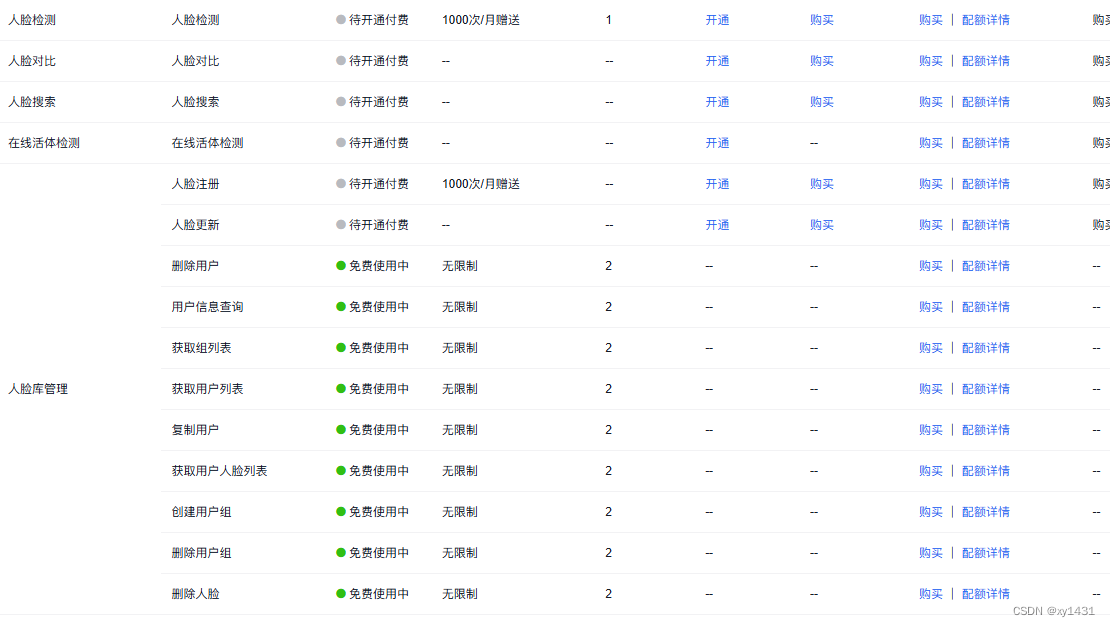Select the 人脸检测 entry in the left column
Screen dimensions: 1110x627
pyautogui.click(x=36, y=19)
